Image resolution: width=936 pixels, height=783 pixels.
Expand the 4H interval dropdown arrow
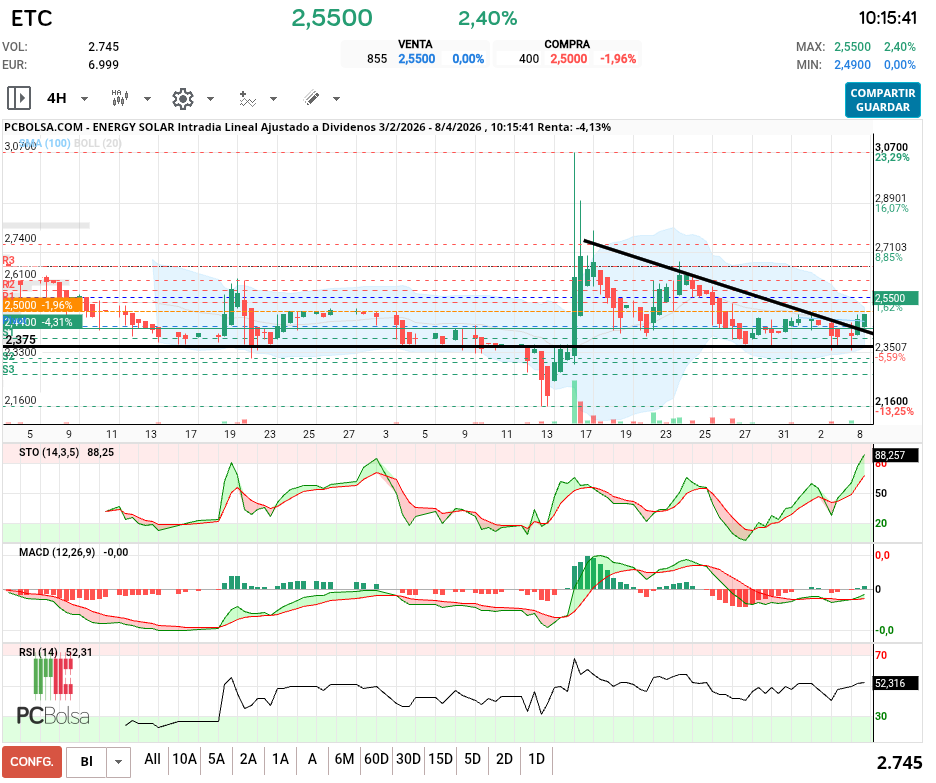click(85, 99)
